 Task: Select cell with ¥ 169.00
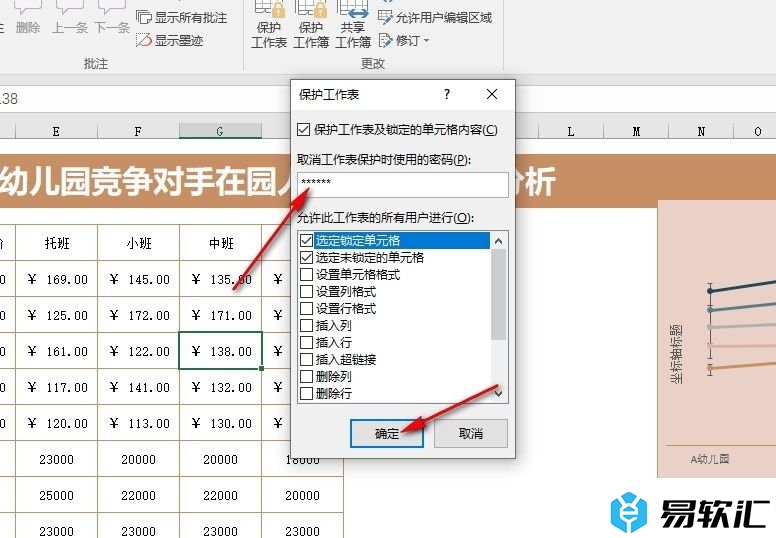click(56, 279)
